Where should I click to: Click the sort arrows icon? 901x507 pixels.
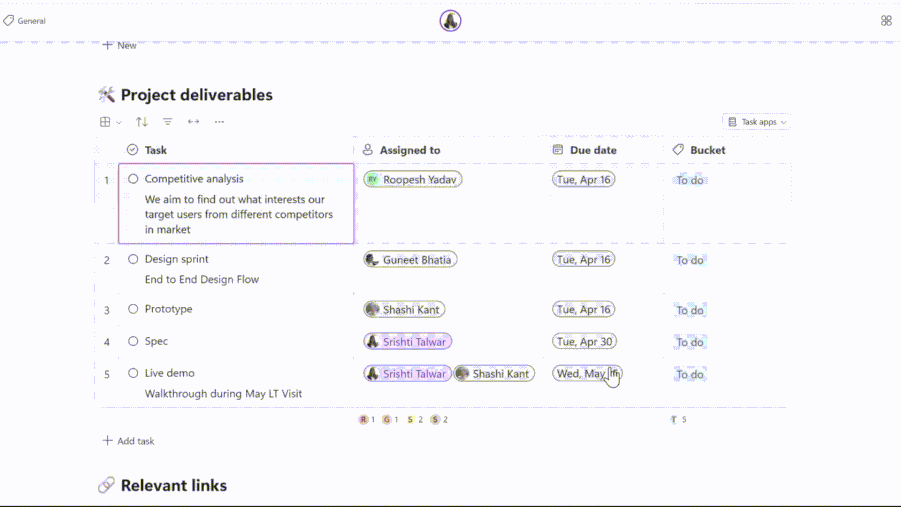(142, 122)
